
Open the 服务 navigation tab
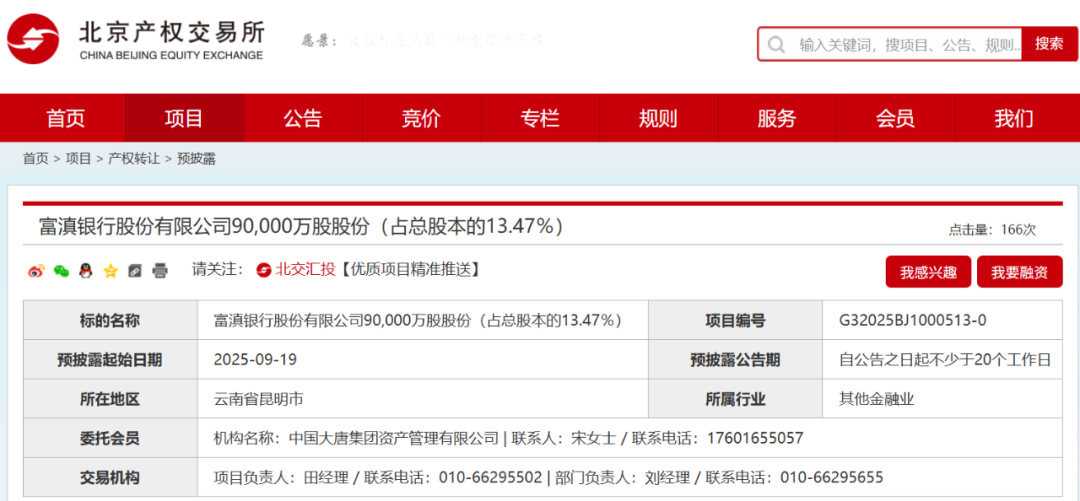click(777, 119)
